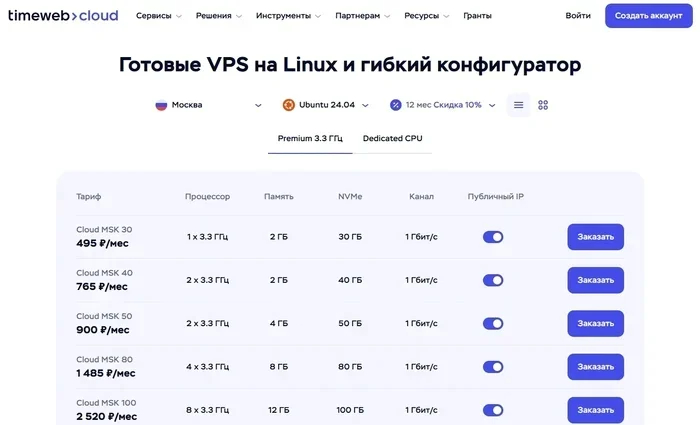Open the 12 мес billing period dropdown
Viewport: 700px width, 425px height.
click(443, 105)
